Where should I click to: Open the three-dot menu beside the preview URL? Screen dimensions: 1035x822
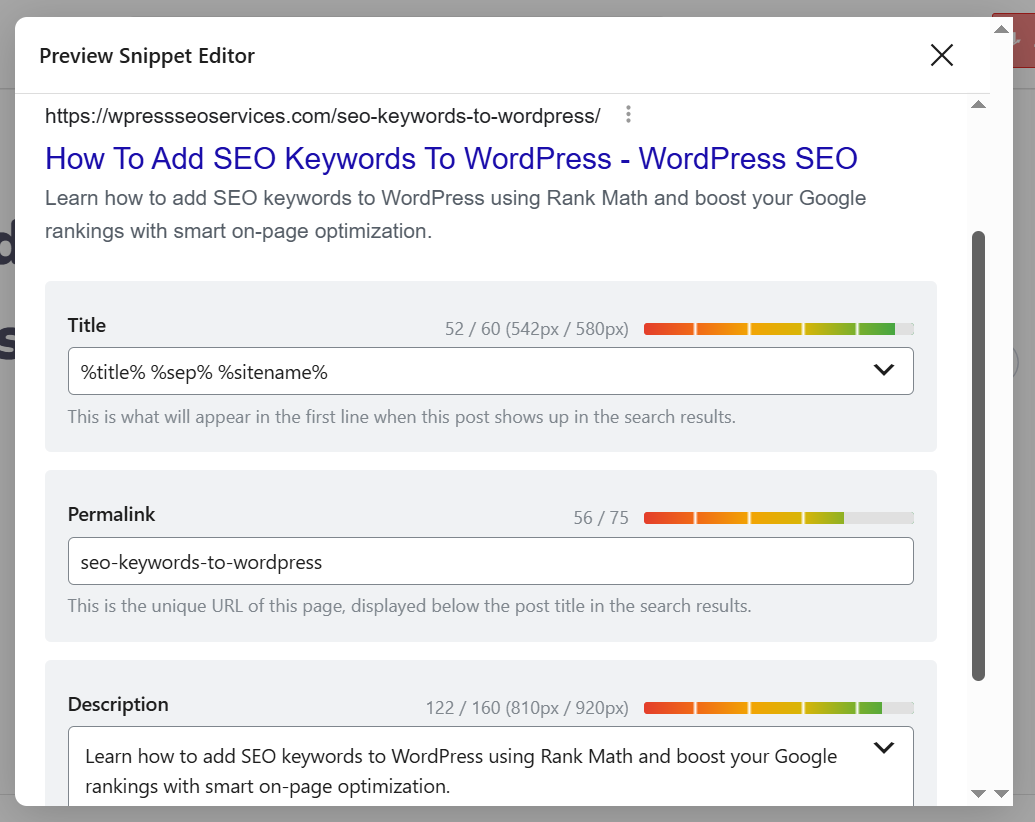(x=628, y=114)
